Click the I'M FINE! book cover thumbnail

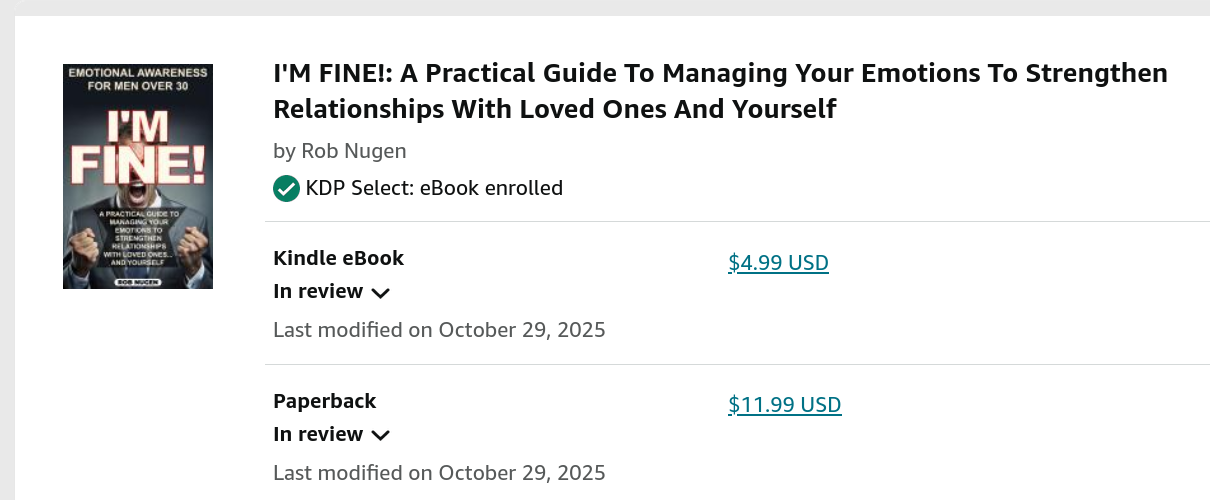coord(138,177)
